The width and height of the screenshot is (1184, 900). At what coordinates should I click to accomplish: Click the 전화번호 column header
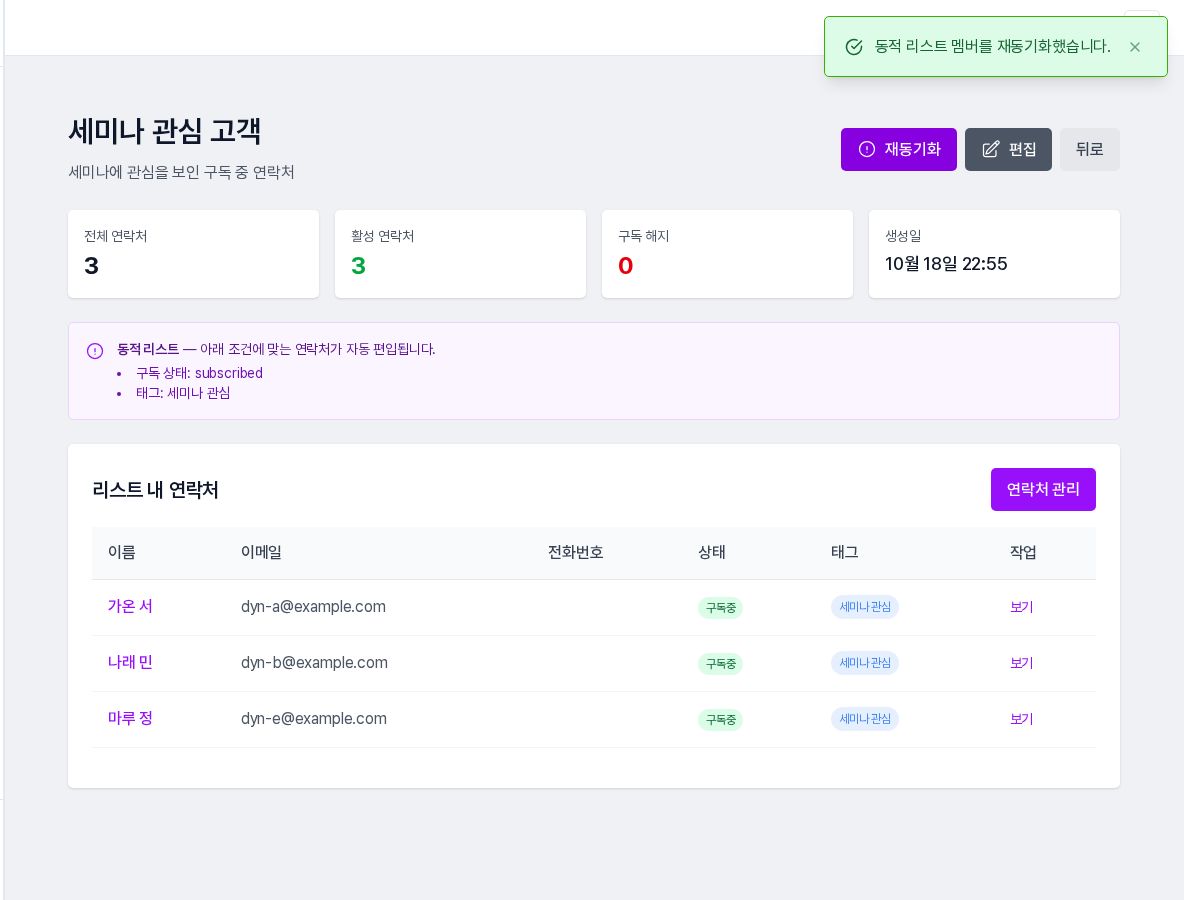coord(575,553)
